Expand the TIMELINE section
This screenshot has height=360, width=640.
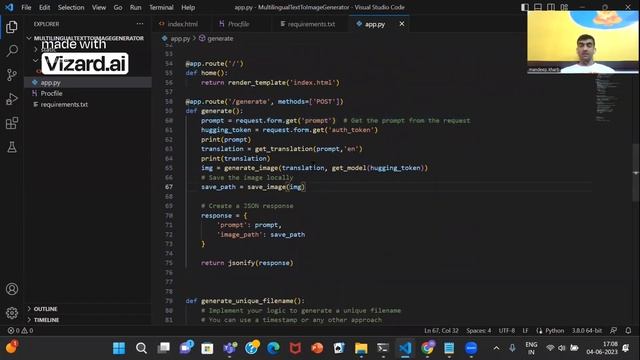click(88, 320)
